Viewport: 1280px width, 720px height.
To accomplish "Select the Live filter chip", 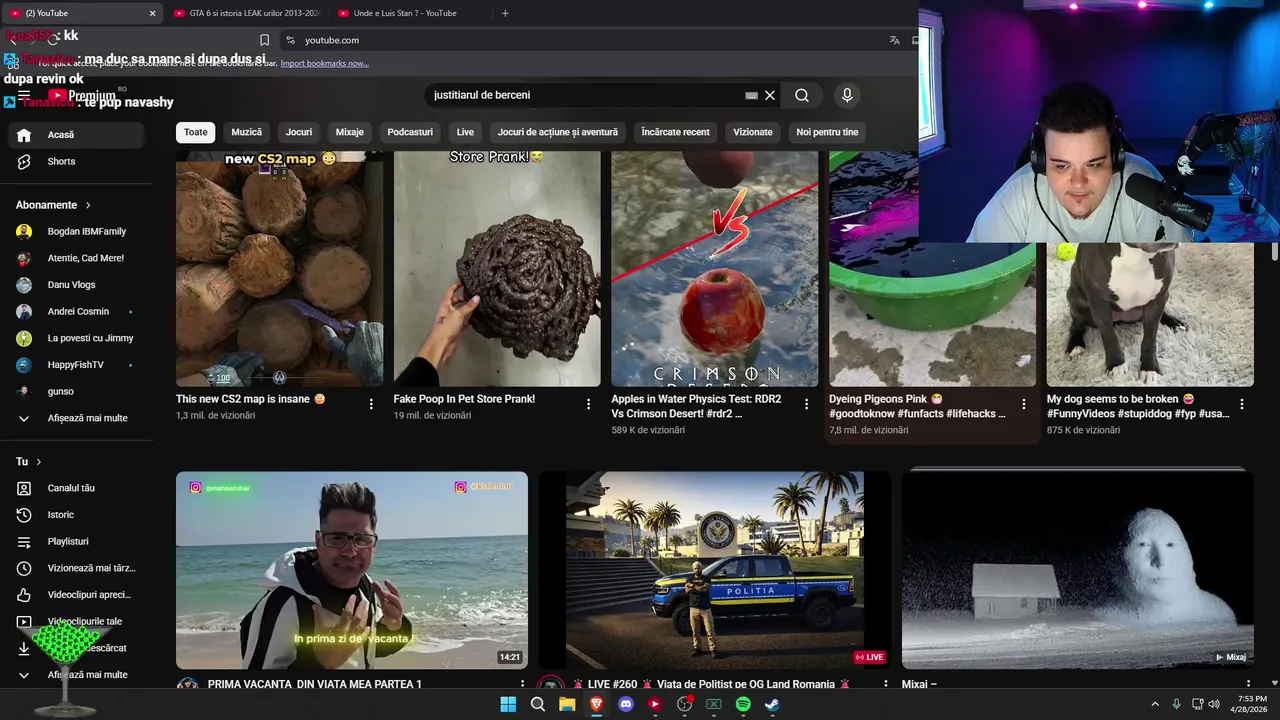I will point(466,132).
